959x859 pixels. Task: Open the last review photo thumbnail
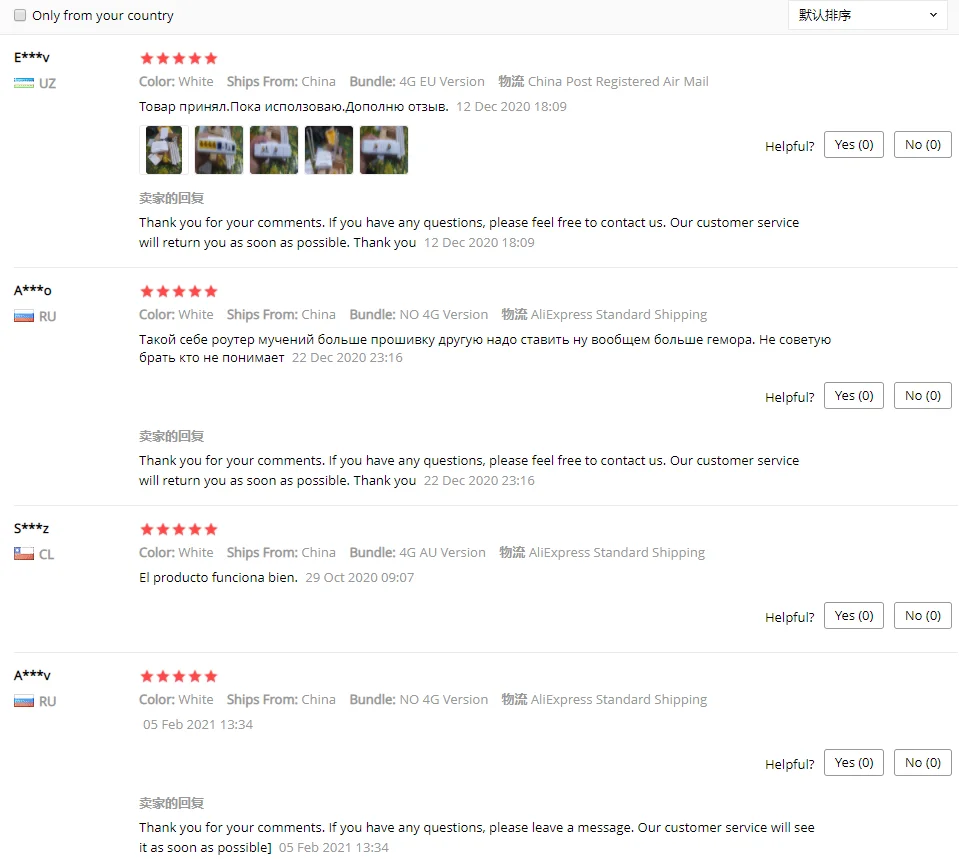384,150
